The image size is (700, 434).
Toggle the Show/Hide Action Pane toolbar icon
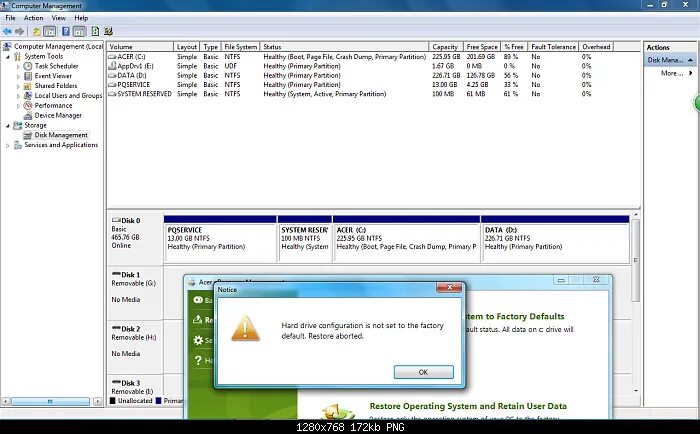(79, 31)
